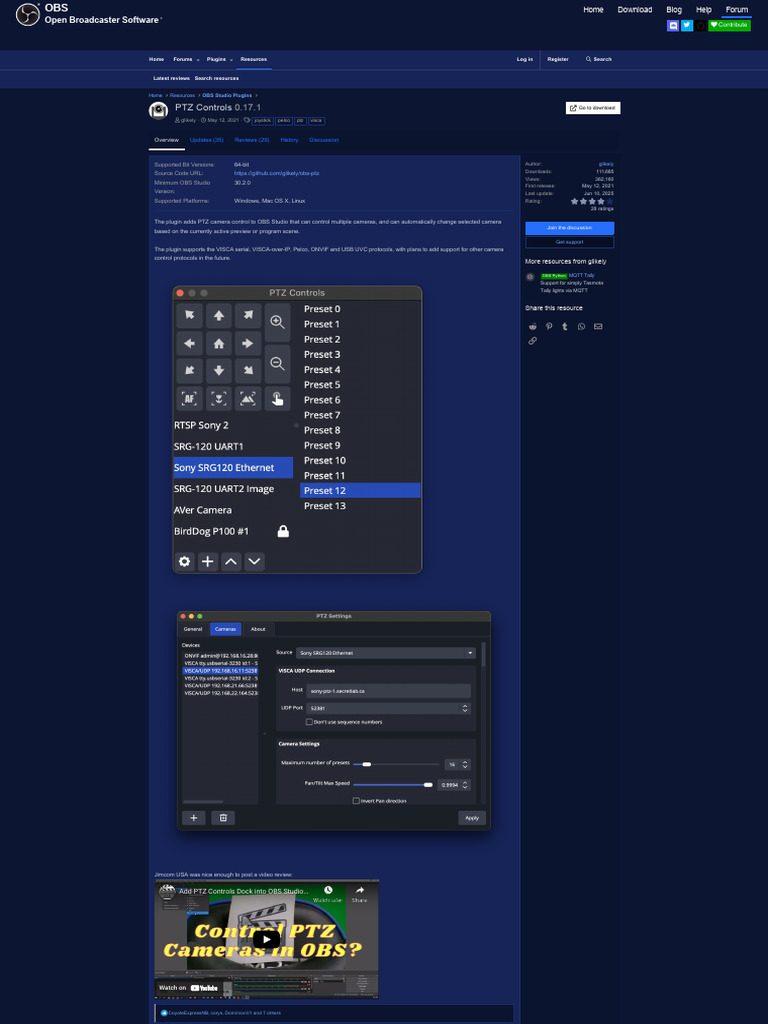Click the home position icon in PTZ Controls

point(219,344)
